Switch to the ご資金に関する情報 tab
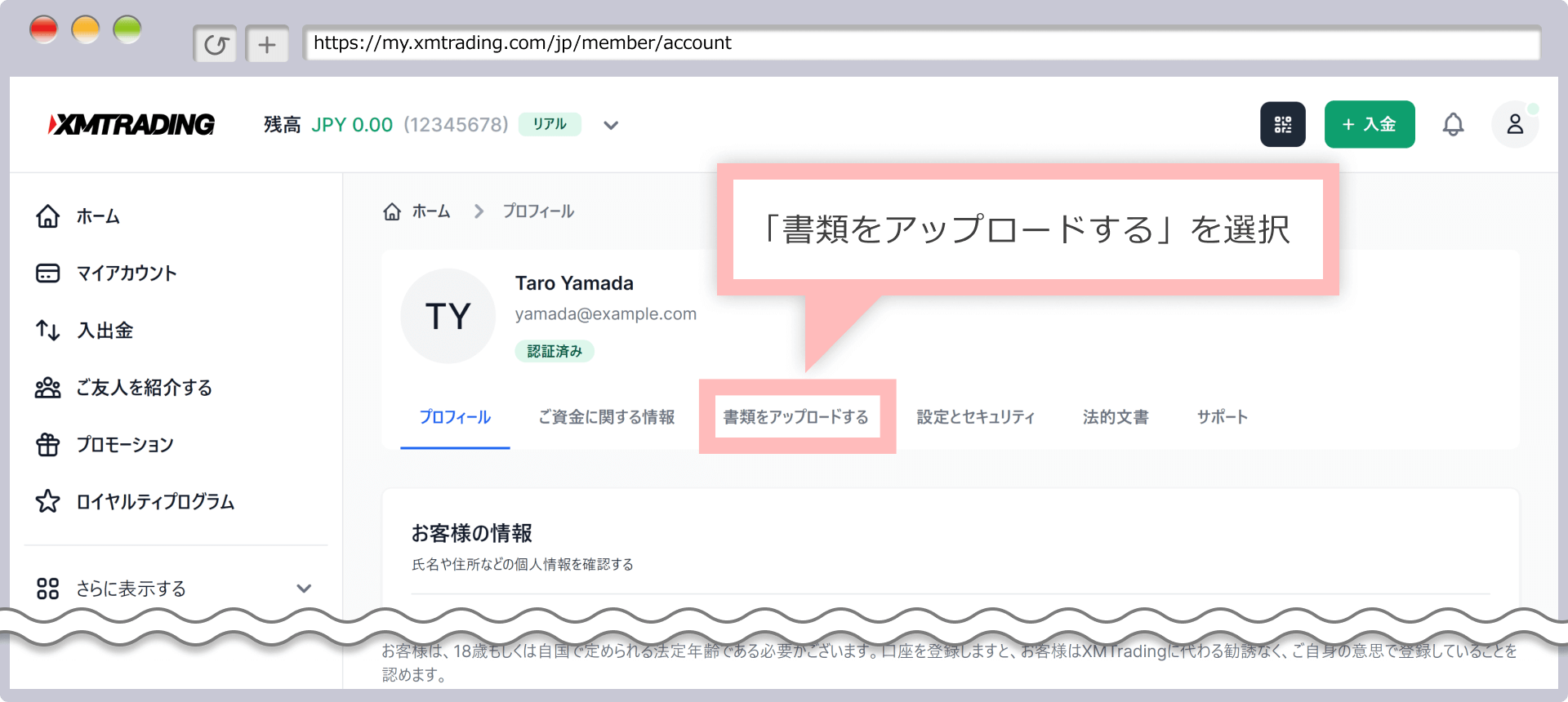Image resolution: width=1568 pixels, height=702 pixels. pos(606,417)
